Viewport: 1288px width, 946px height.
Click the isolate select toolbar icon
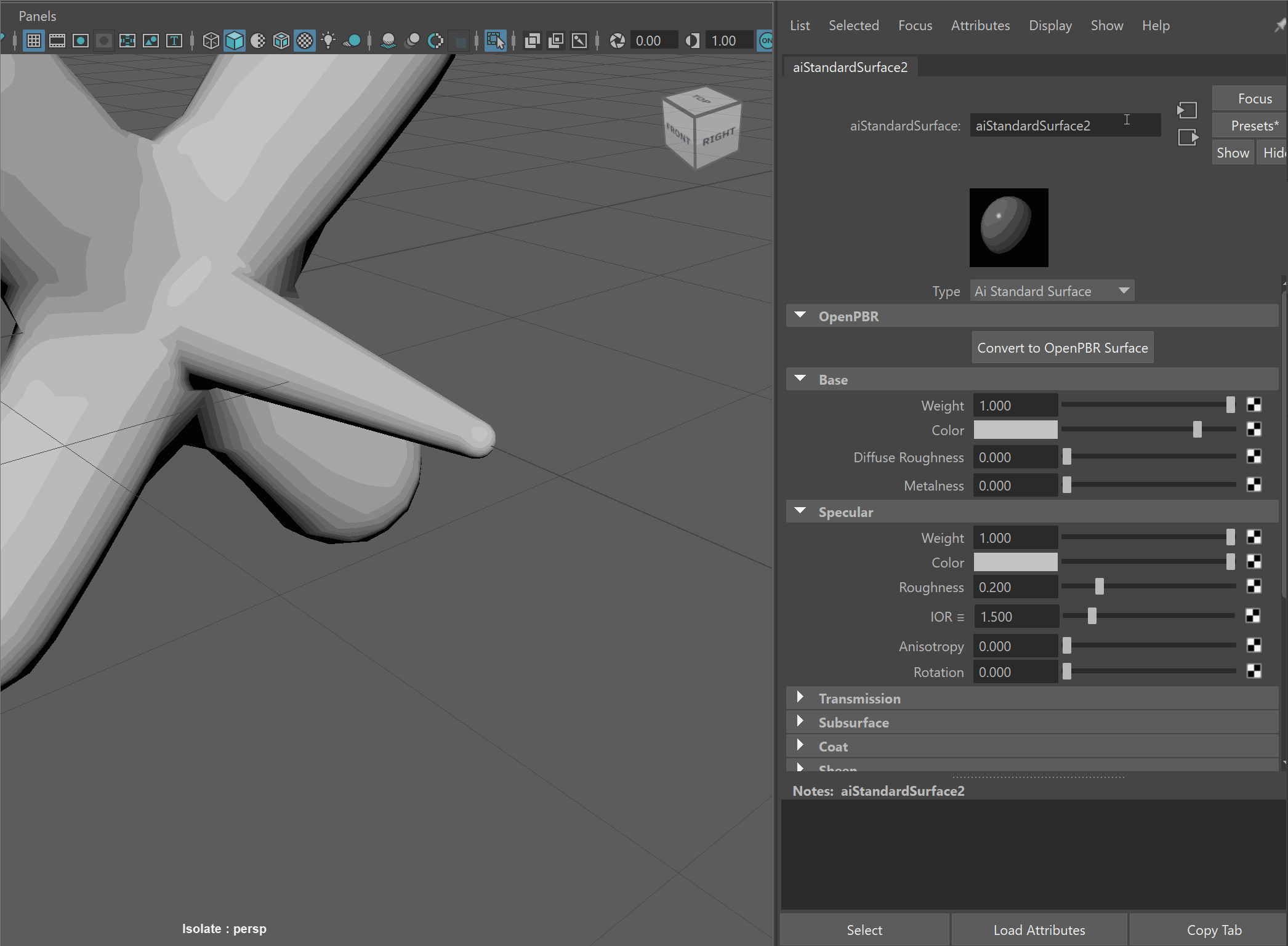[x=495, y=41]
